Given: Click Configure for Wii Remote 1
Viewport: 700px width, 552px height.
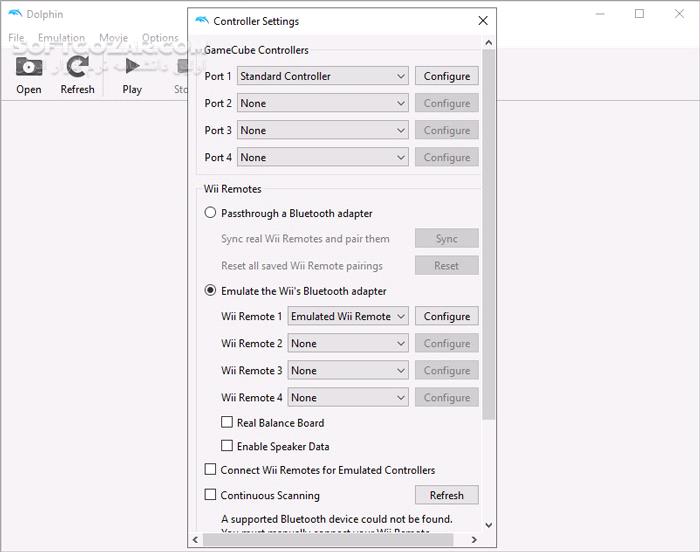Looking at the screenshot, I should [447, 316].
